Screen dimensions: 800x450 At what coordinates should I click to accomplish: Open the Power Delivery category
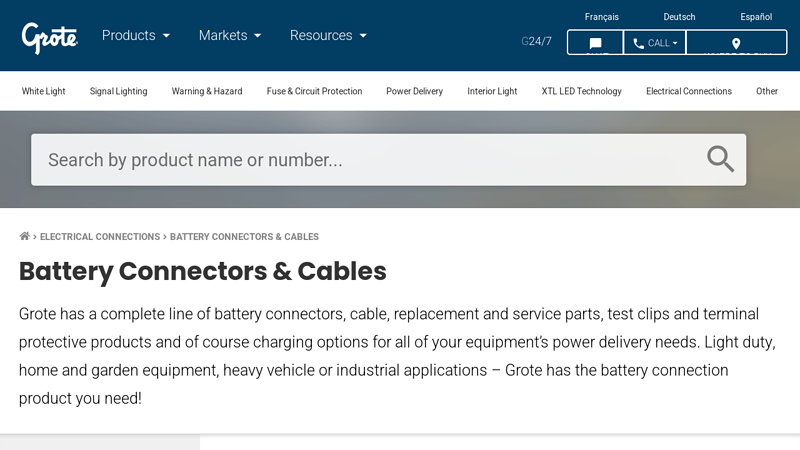(414, 91)
